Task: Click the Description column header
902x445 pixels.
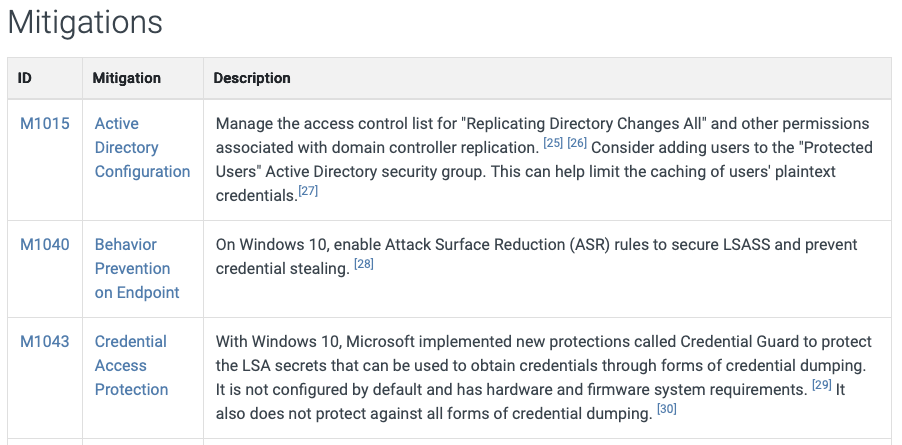Action: (252, 78)
